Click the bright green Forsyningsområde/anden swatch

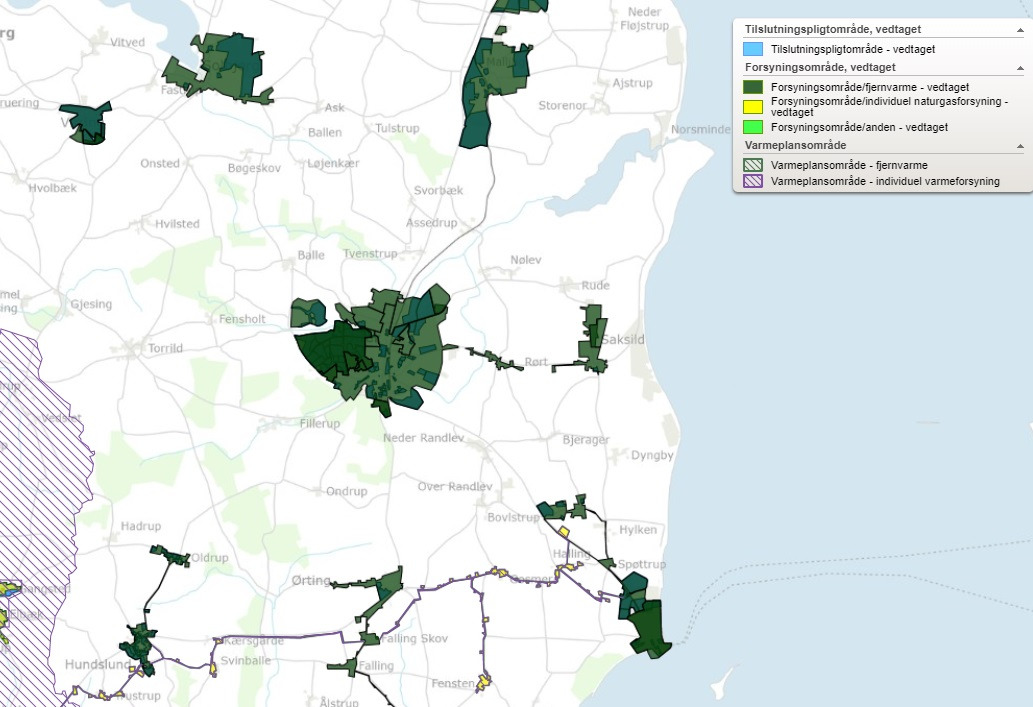point(753,127)
